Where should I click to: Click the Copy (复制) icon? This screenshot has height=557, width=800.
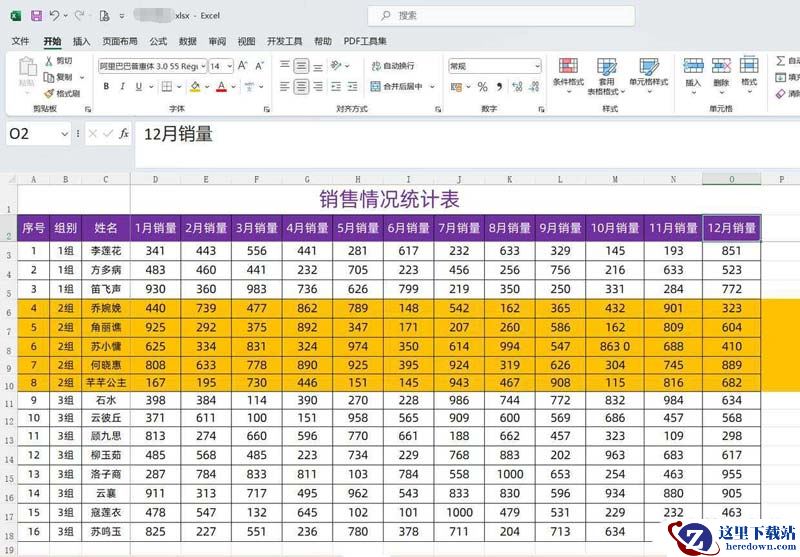point(49,77)
